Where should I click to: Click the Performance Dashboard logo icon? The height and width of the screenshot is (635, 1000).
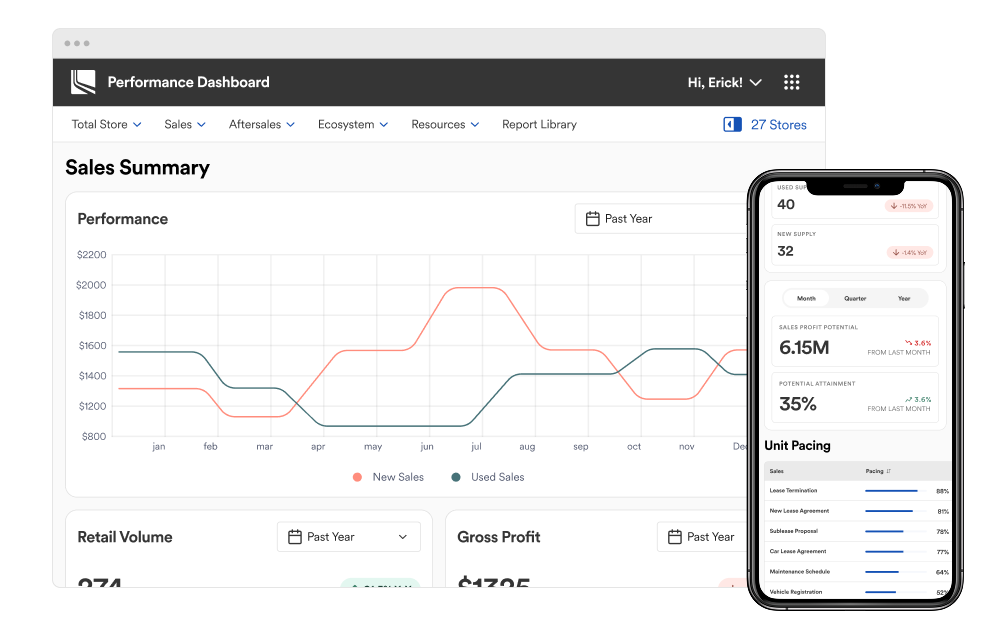(x=83, y=82)
